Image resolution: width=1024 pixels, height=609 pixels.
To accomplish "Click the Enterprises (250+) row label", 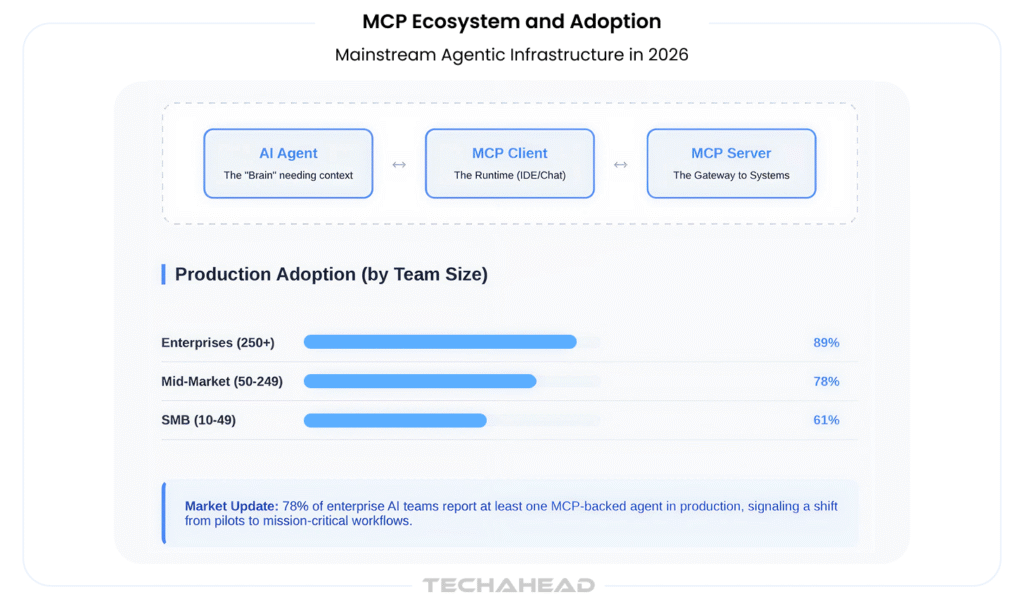I will (217, 343).
